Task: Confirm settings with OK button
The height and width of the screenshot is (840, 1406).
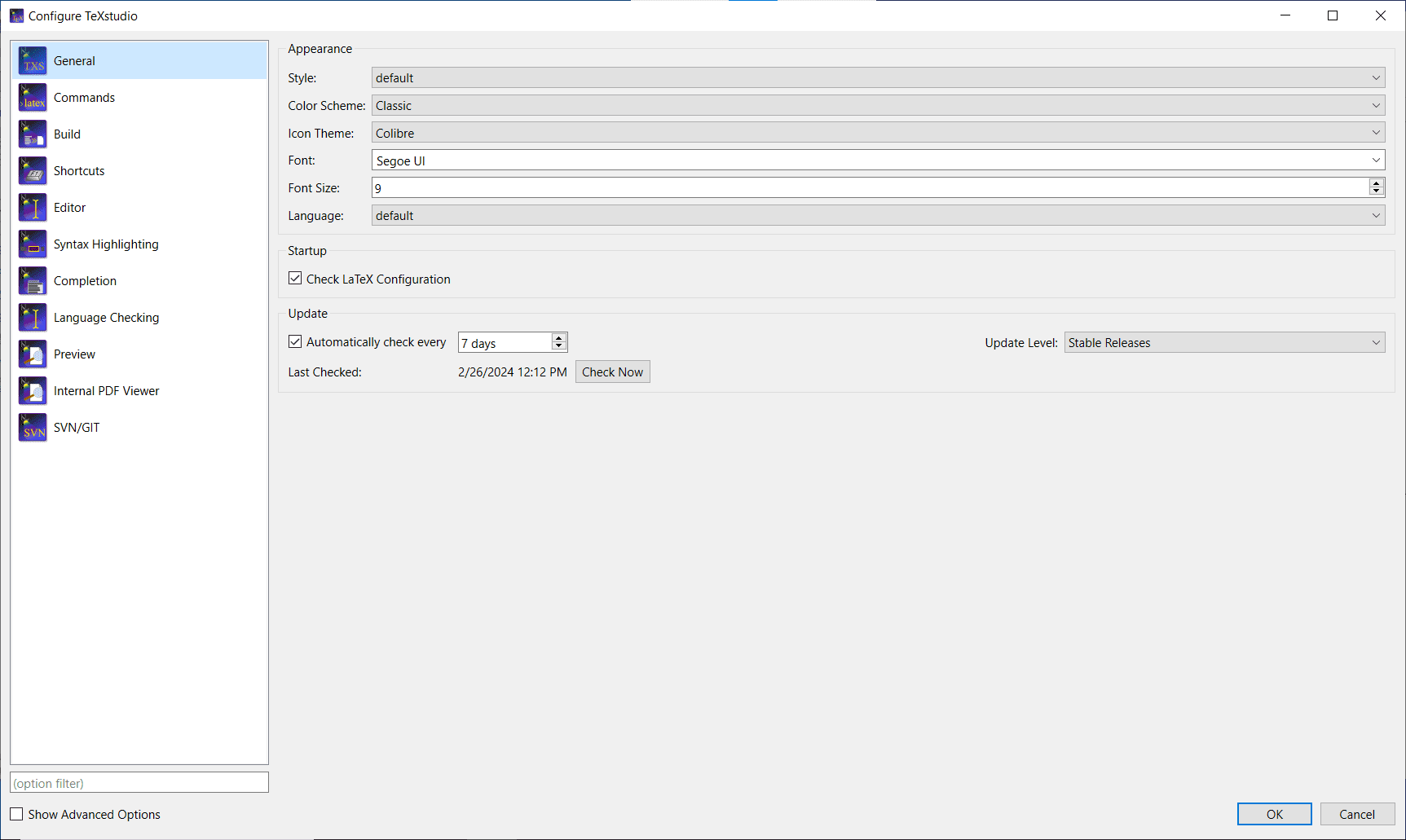Action: tap(1275, 814)
